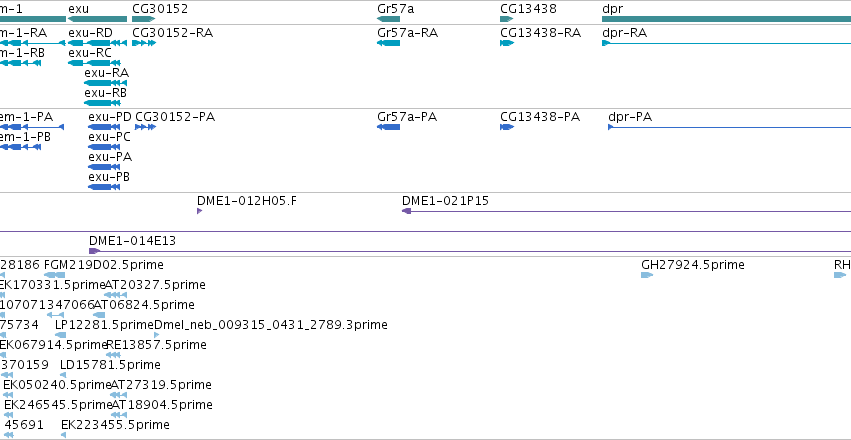The image size is (851, 440).
Task: Select the CG30152 gene bar glyph
Action: (x=144, y=19)
